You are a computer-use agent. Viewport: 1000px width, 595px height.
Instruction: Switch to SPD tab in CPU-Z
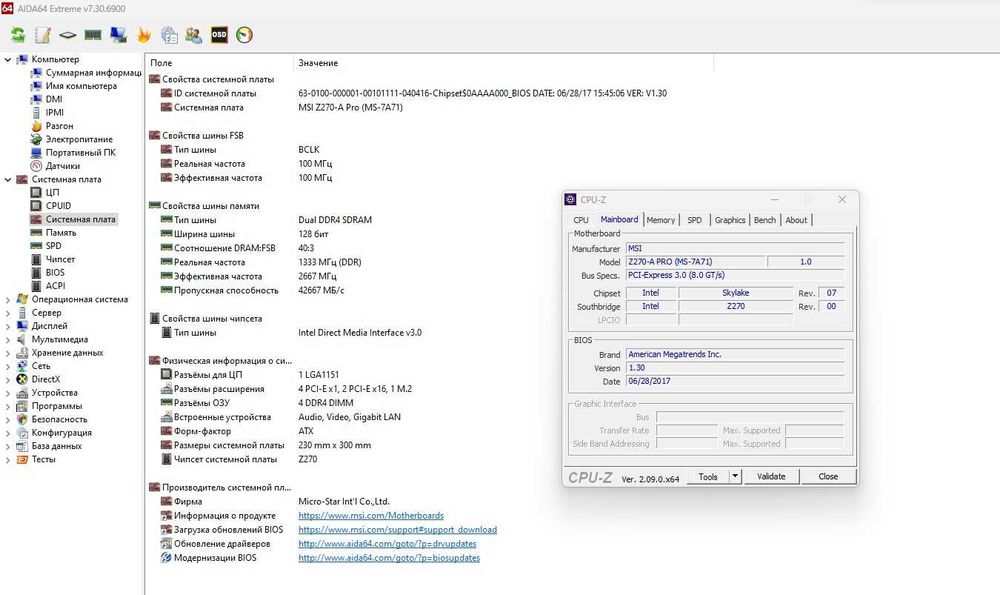tap(695, 220)
